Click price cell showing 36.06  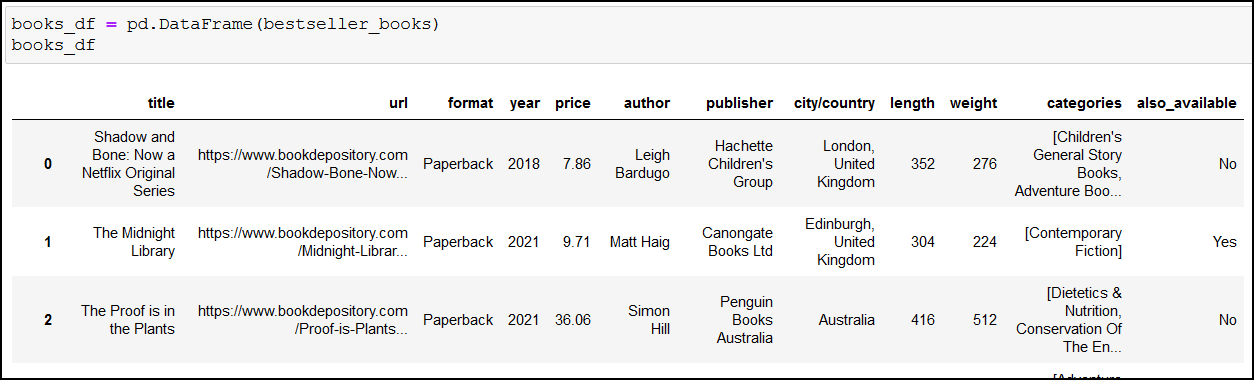pos(572,320)
